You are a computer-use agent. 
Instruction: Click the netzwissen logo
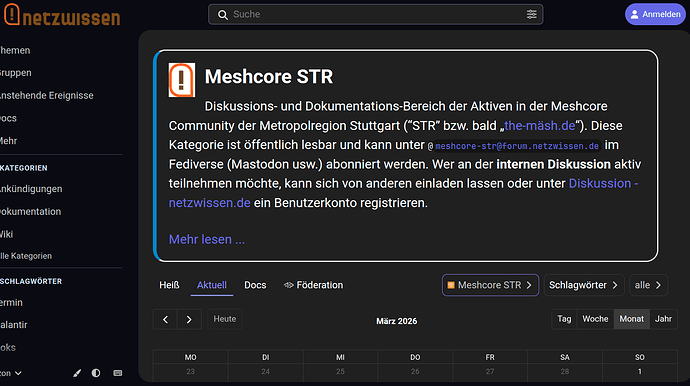click(x=62, y=15)
